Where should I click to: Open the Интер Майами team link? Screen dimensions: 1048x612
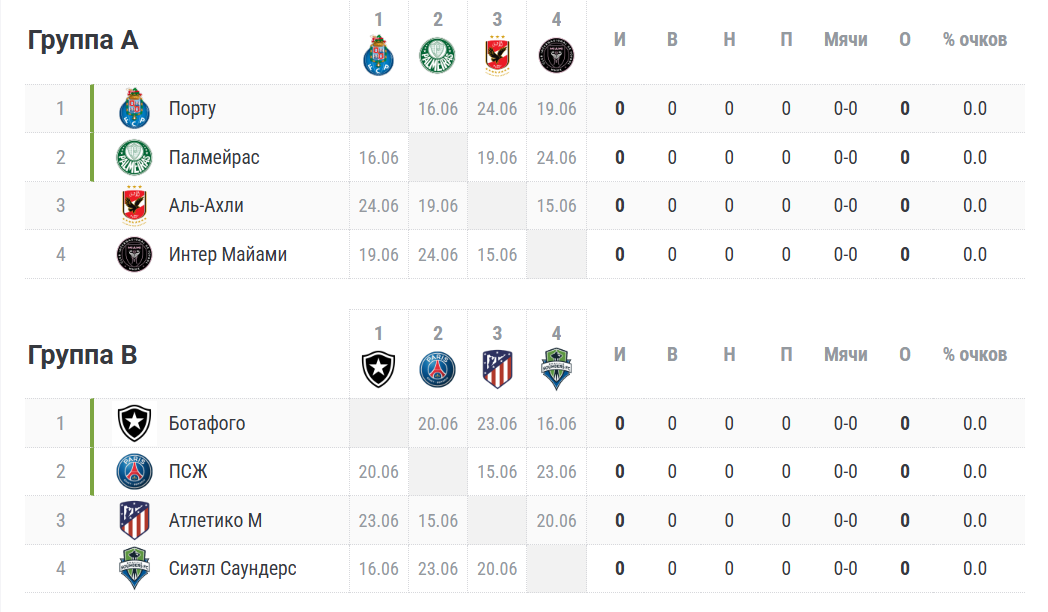click(x=228, y=255)
